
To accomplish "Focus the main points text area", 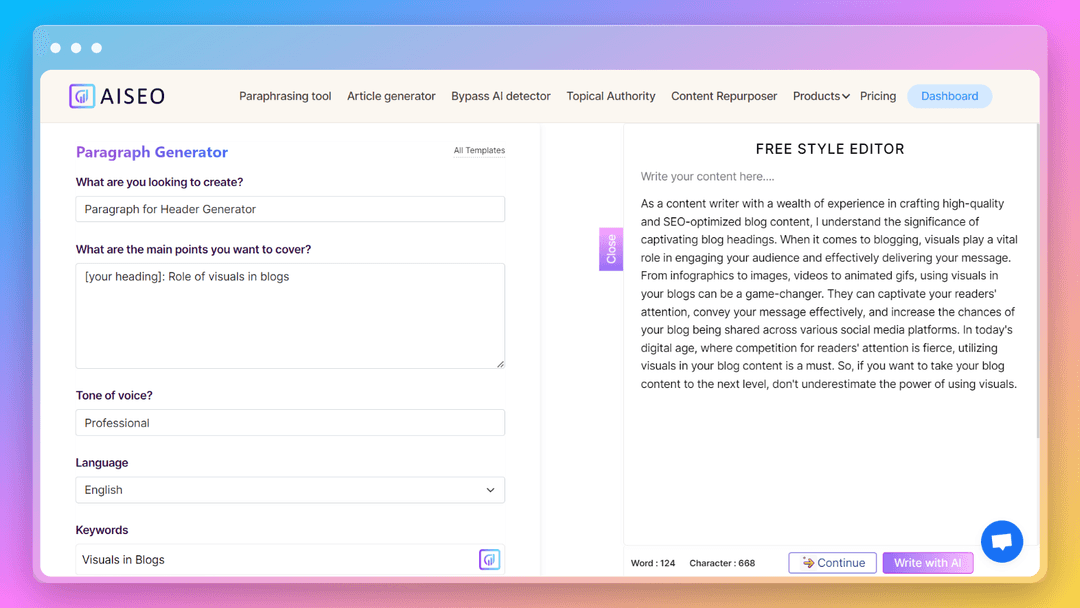I will tap(290, 315).
